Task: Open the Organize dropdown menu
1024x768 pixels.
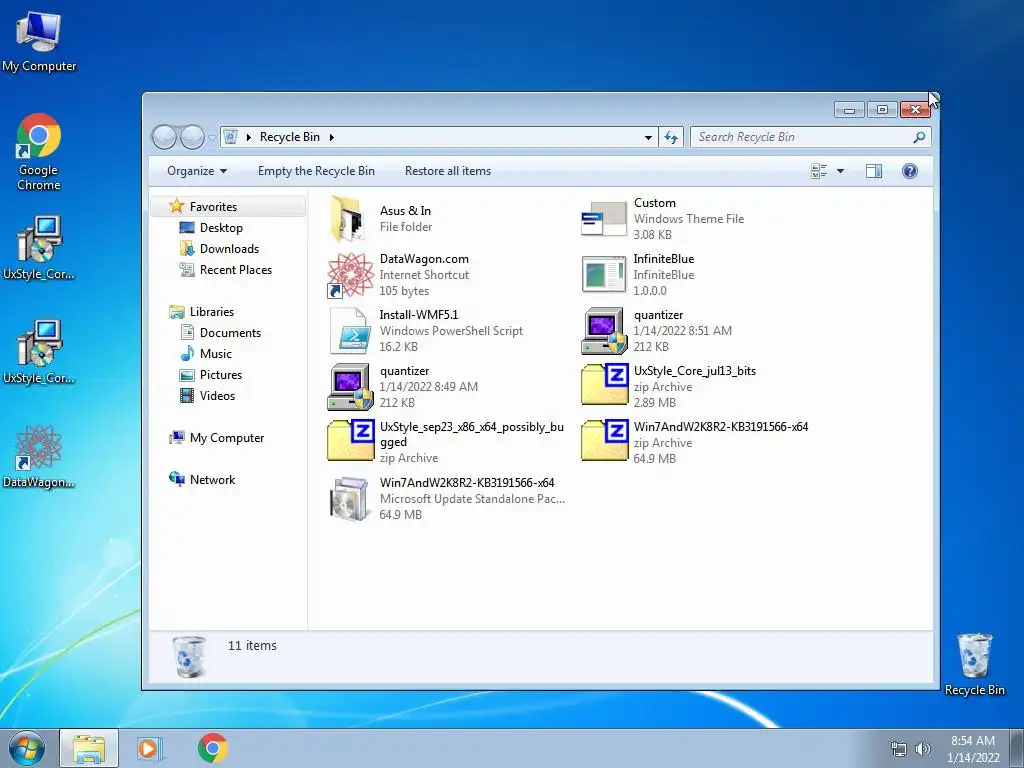Action: coord(197,171)
